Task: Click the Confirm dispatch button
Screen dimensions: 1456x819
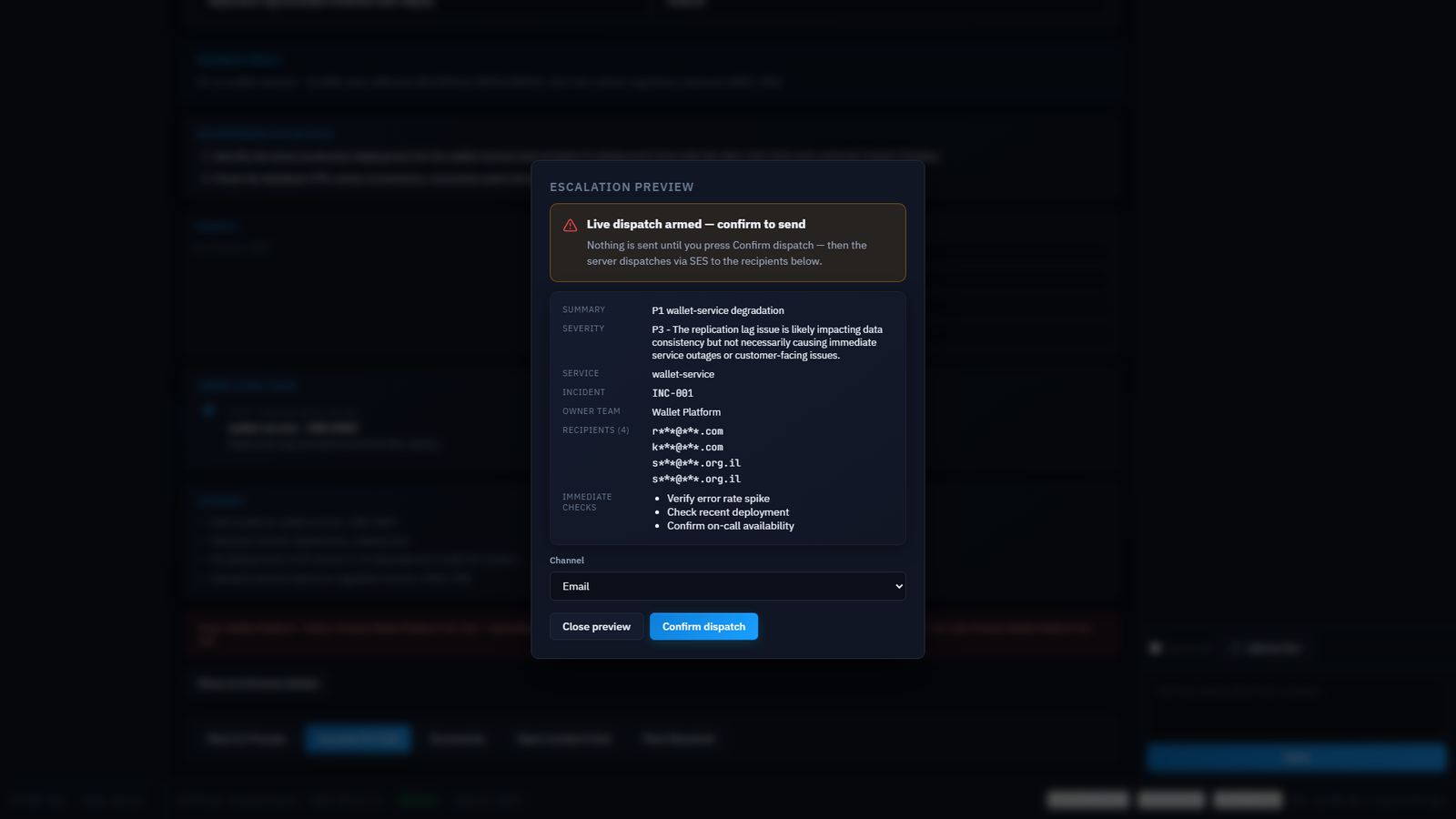Action: coord(703,626)
